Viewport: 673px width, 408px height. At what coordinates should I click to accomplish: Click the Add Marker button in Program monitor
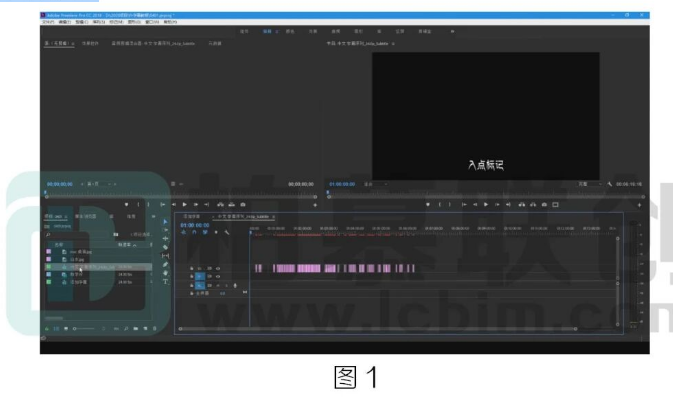tap(428, 204)
